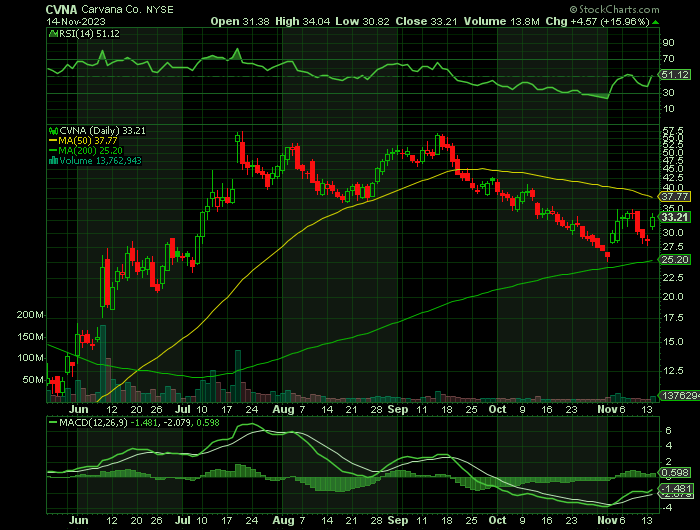Select the Close 33.21 value in the header
Viewport: 700px width, 530px height.
click(426, 21)
